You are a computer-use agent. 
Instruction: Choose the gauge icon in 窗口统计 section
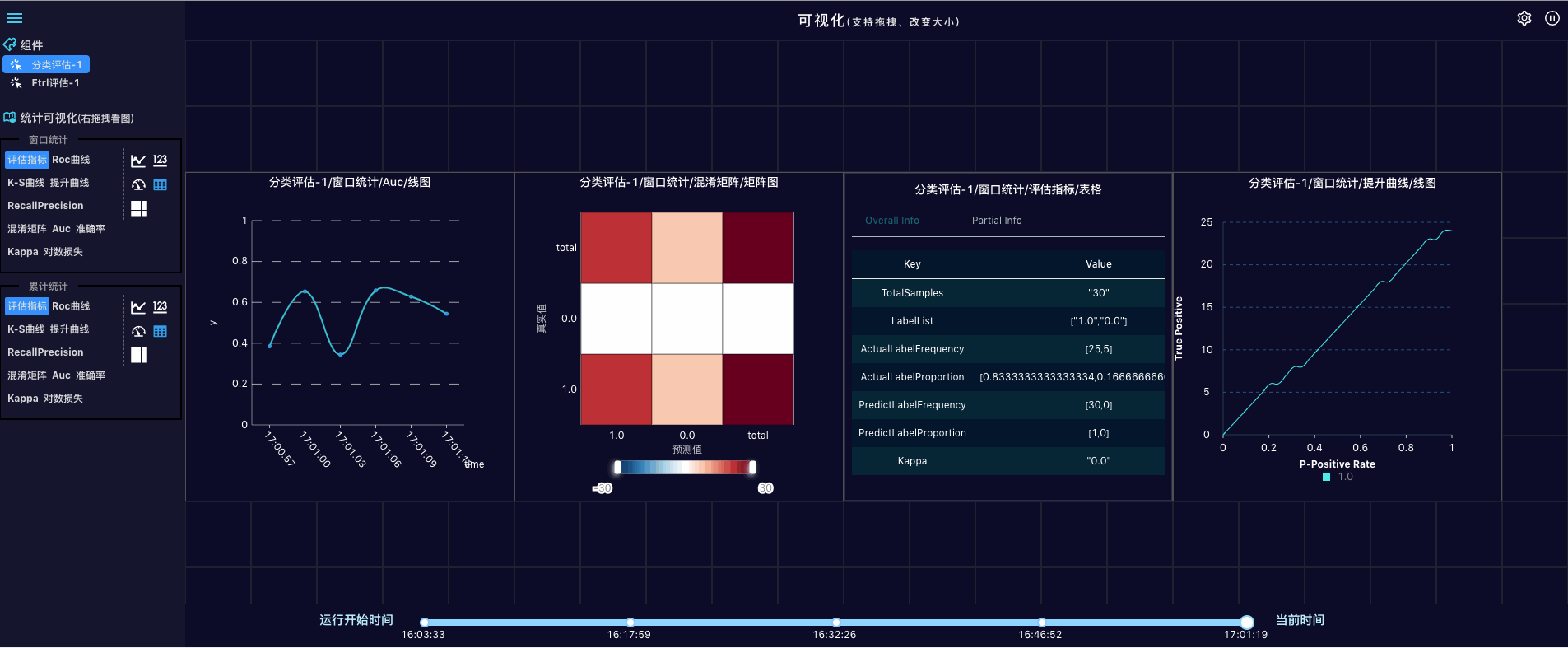tap(138, 185)
